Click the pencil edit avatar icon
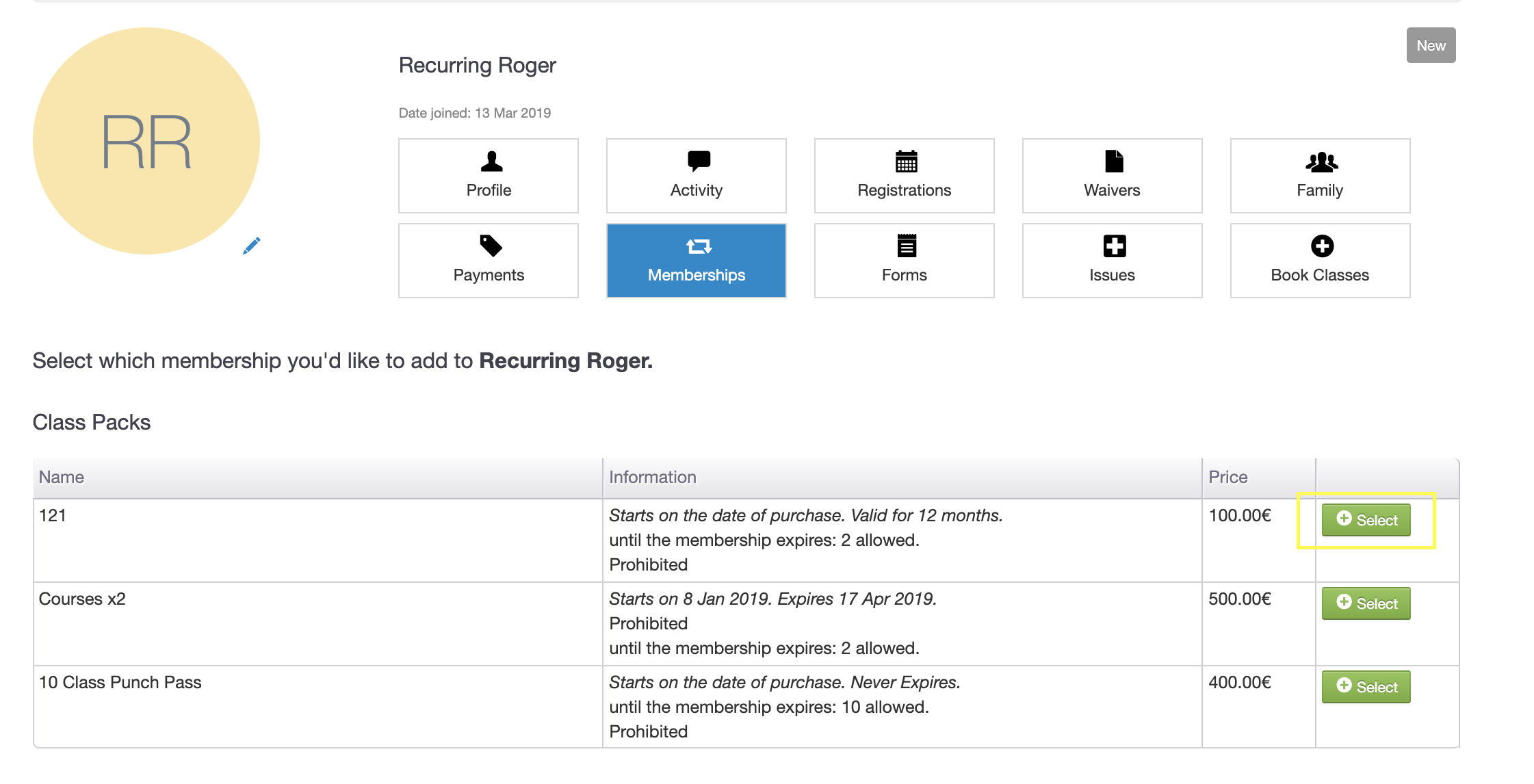 tap(251, 246)
